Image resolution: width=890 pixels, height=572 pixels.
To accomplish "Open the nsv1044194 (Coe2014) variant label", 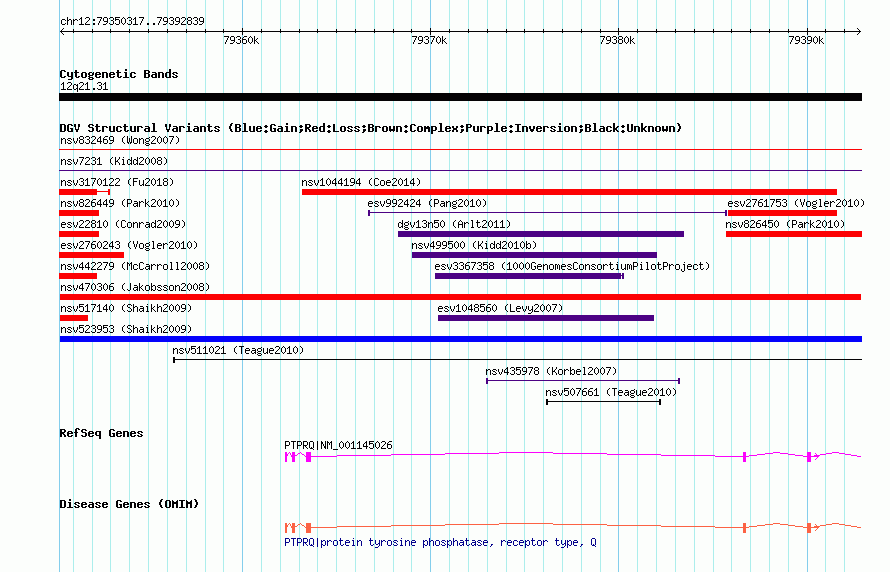I will pyautogui.click(x=361, y=182).
